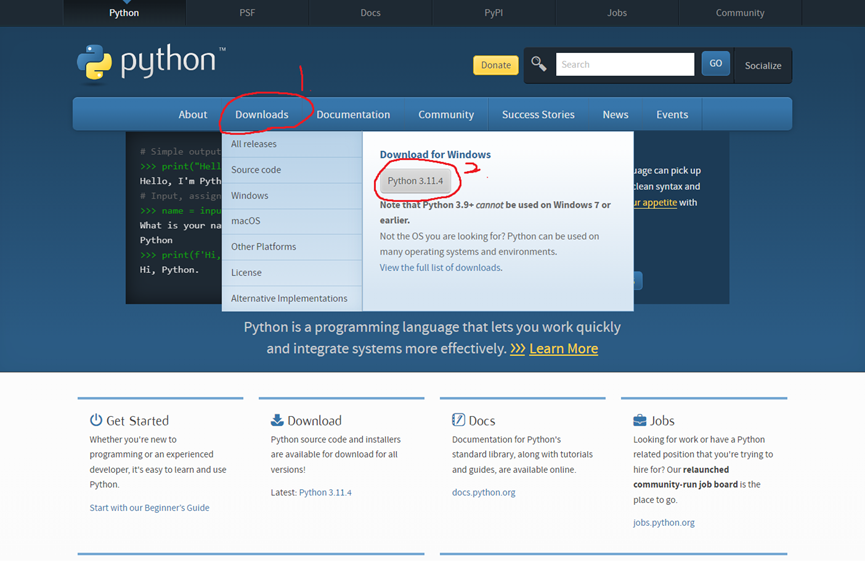Viewport: 865px width, 562px height.
Task: Select Other Platforms in Downloads submenu
Action: coord(292,247)
